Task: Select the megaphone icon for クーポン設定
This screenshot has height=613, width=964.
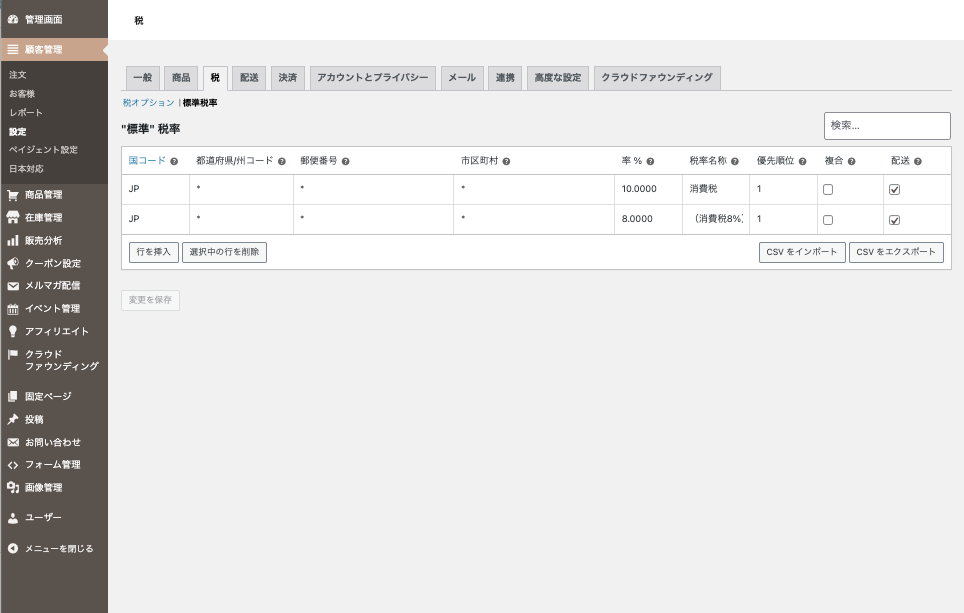Action: point(13,264)
